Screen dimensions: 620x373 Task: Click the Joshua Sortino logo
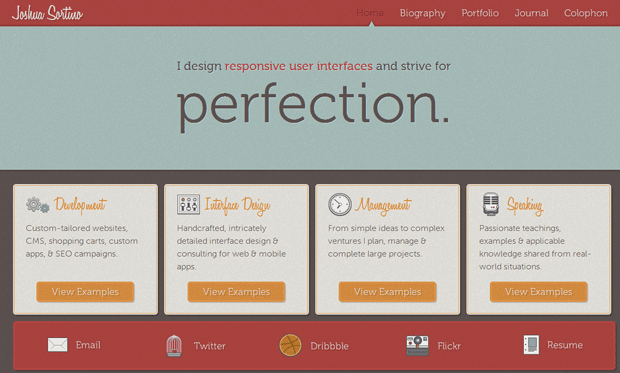click(47, 13)
